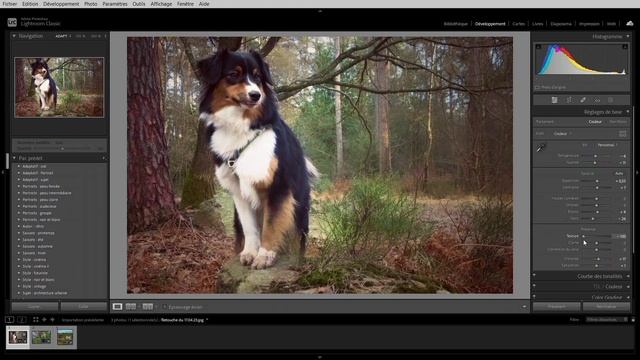Set treatment to Noir/blanc
The width and height of the screenshot is (640, 360).
(x=618, y=122)
